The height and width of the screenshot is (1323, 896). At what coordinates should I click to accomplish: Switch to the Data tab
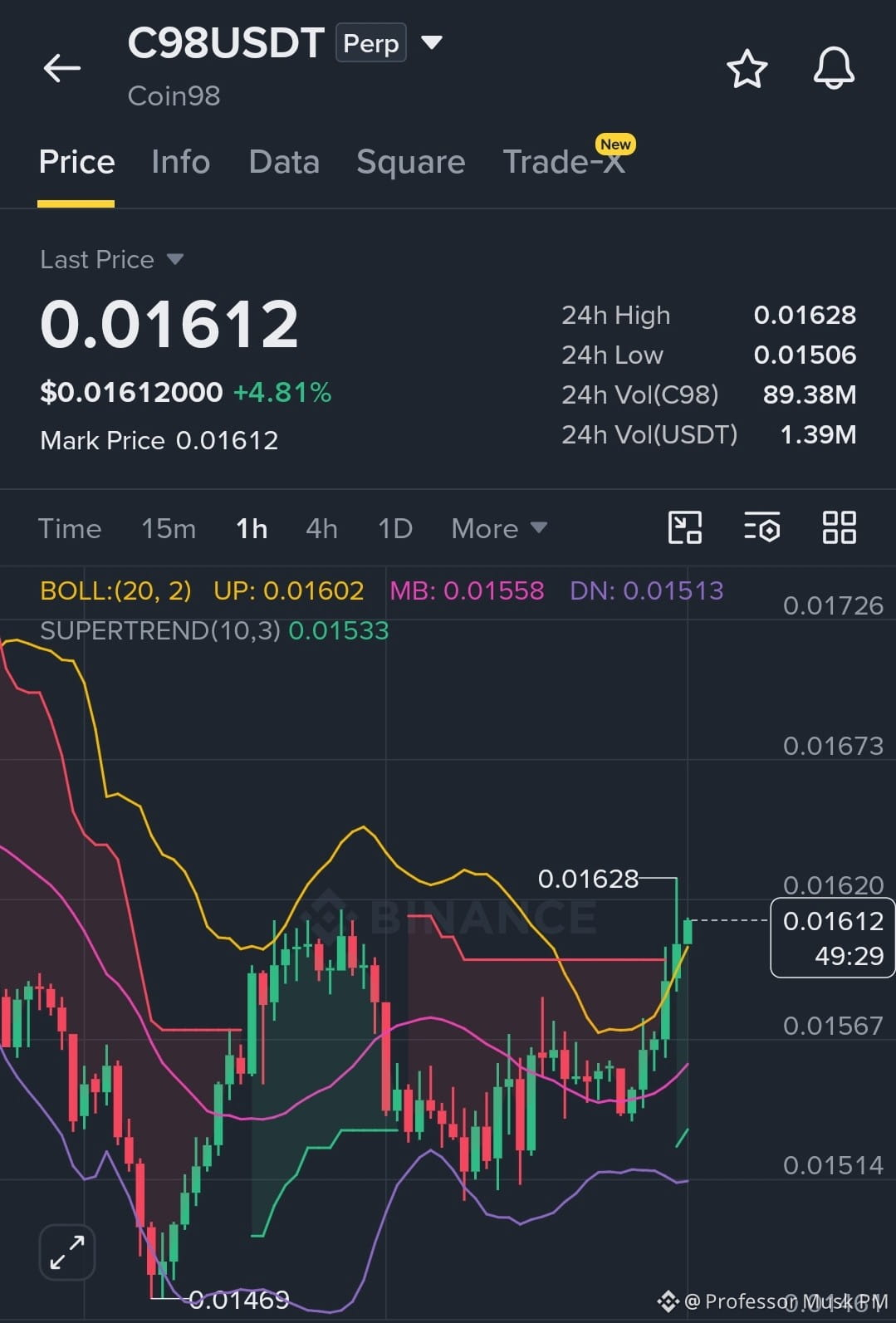pyautogui.click(x=284, y=161)
